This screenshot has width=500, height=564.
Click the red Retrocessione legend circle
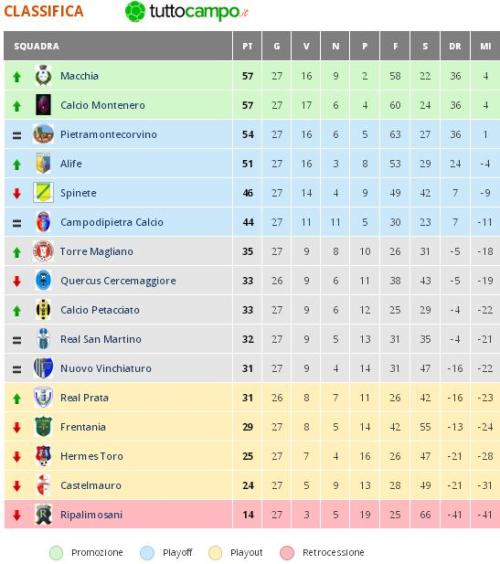[x=287, y=552]
